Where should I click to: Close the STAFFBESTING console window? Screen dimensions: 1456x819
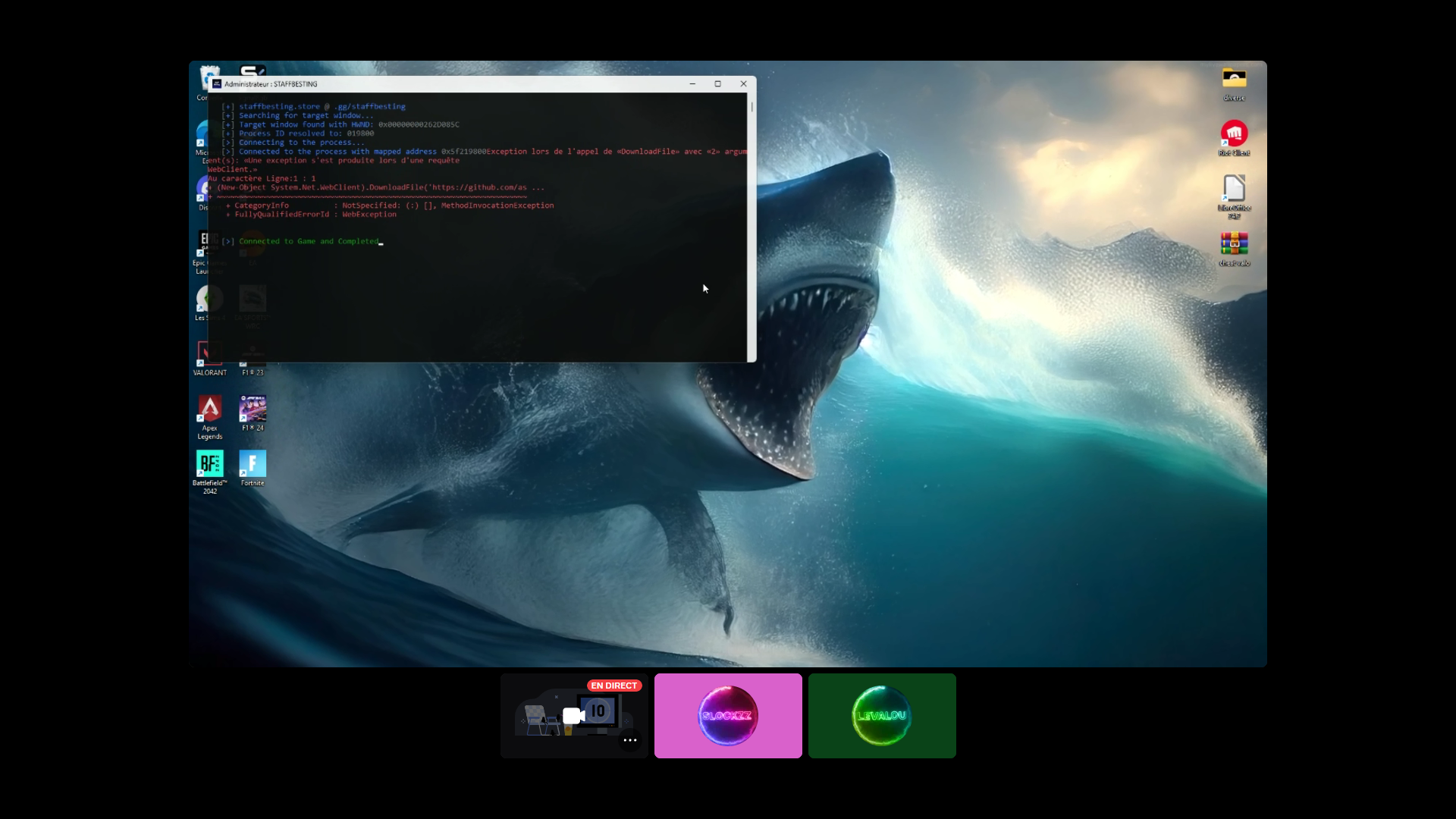click(x=744, y=84)
